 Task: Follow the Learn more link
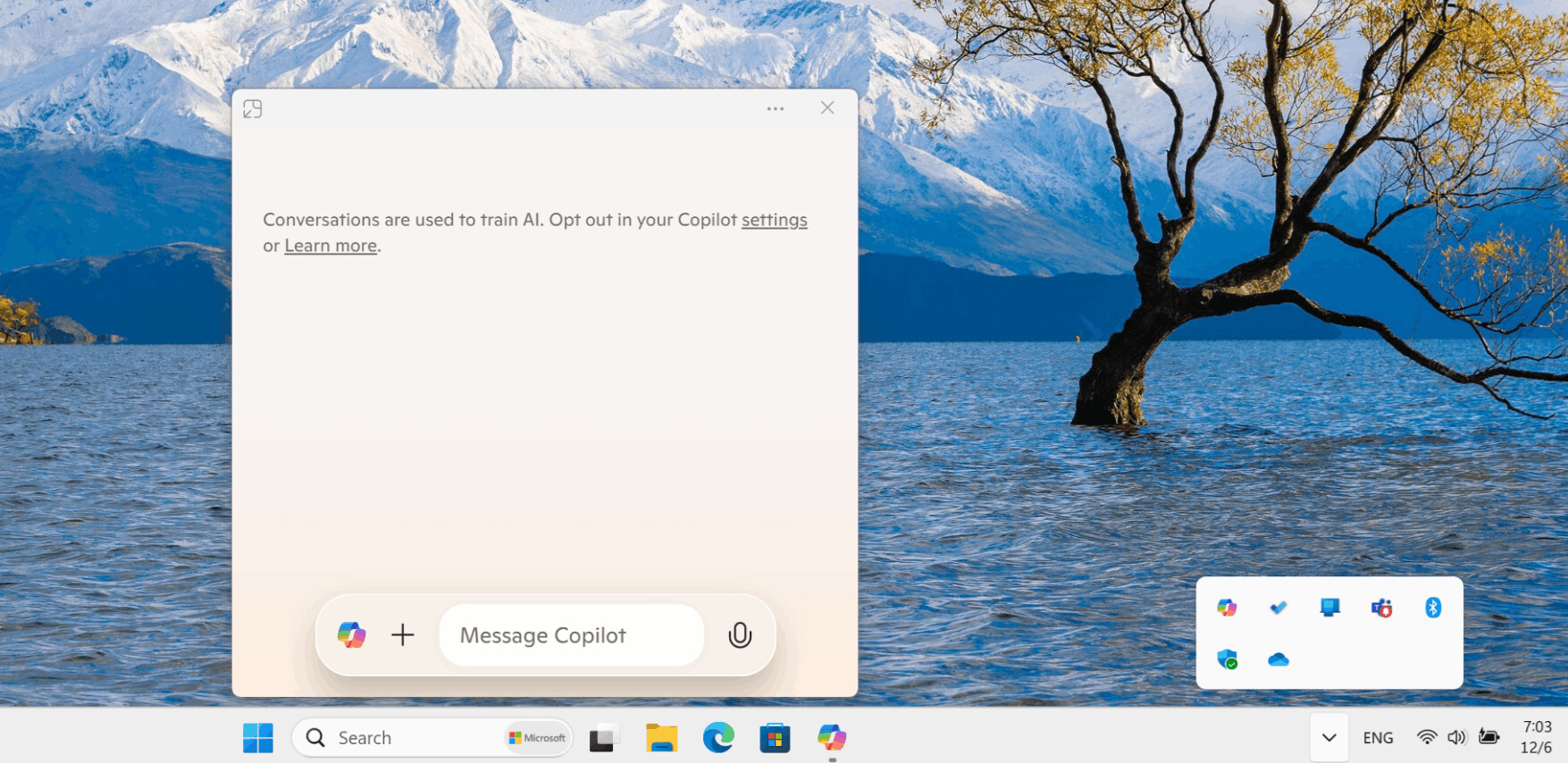(331, 246)
